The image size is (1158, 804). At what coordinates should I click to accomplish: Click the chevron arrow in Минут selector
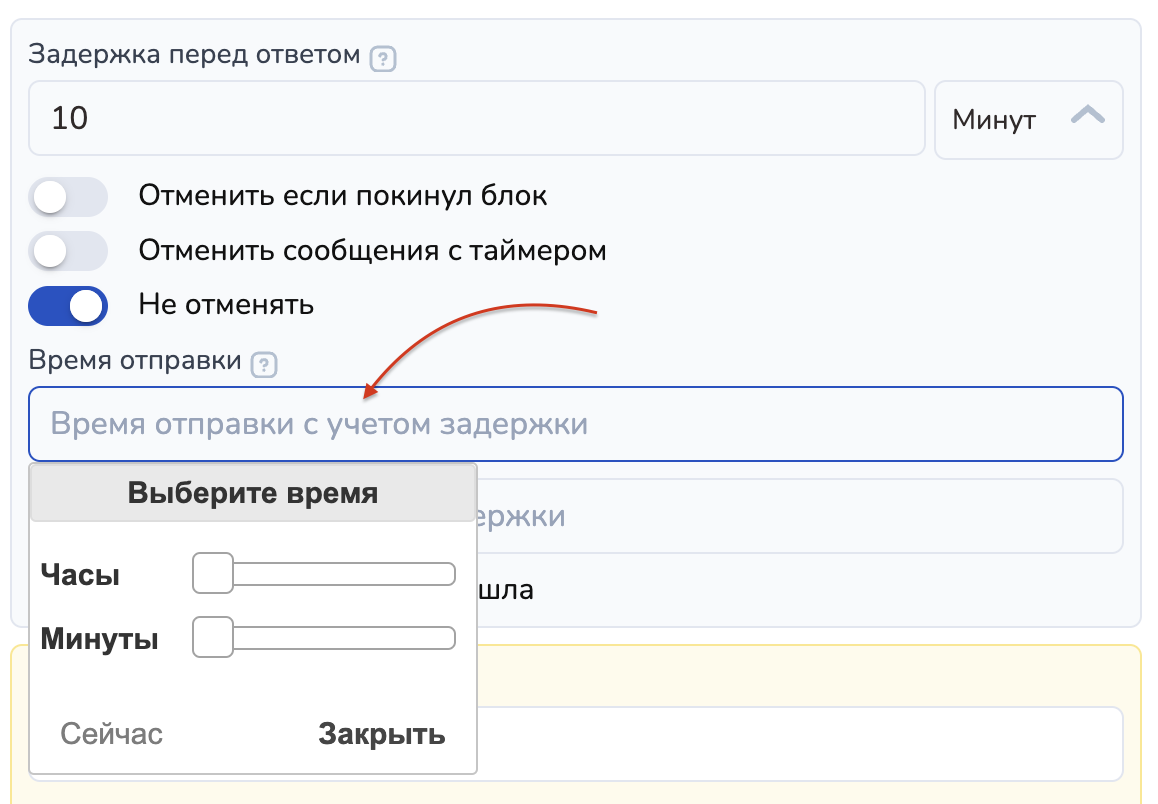pyautogui.click(x=1087, y=118)
